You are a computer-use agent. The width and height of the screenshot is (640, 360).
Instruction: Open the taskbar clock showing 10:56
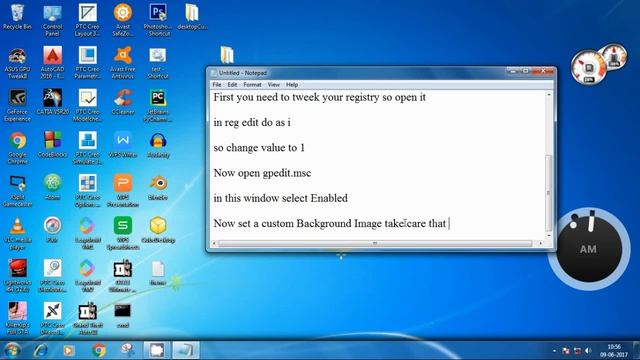[614, 351]
